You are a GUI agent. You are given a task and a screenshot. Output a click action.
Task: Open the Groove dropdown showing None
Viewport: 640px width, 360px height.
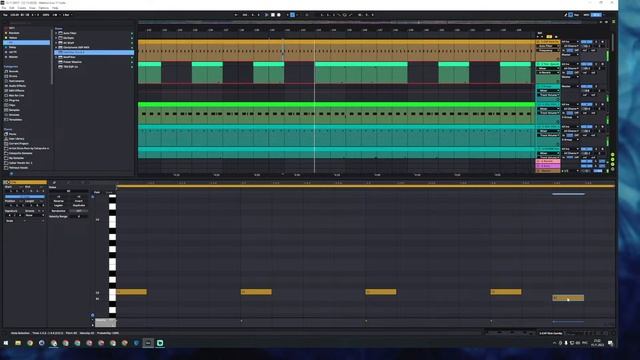click(x=35, y=215)
